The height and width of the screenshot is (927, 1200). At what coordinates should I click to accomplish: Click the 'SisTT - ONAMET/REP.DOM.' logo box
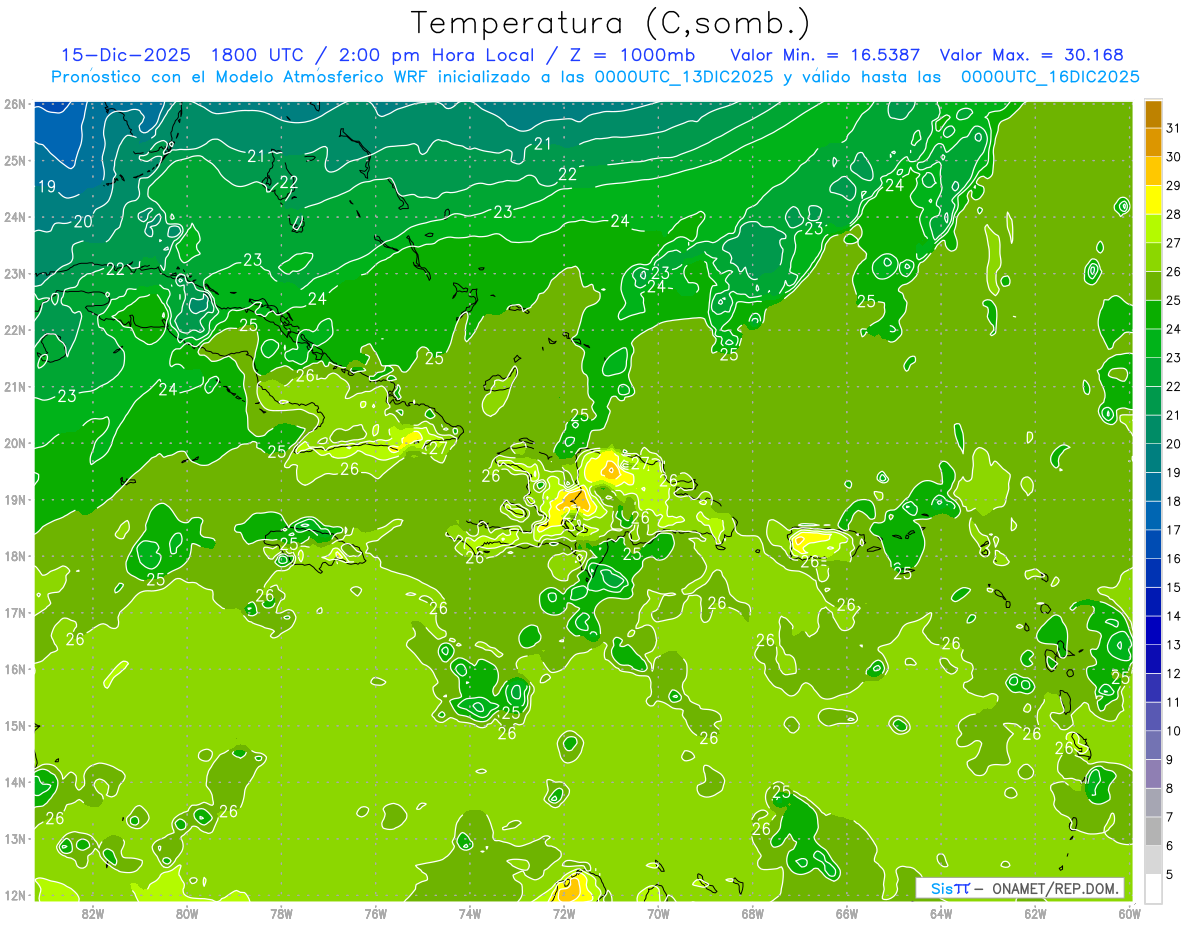[x=1020, y=888]
